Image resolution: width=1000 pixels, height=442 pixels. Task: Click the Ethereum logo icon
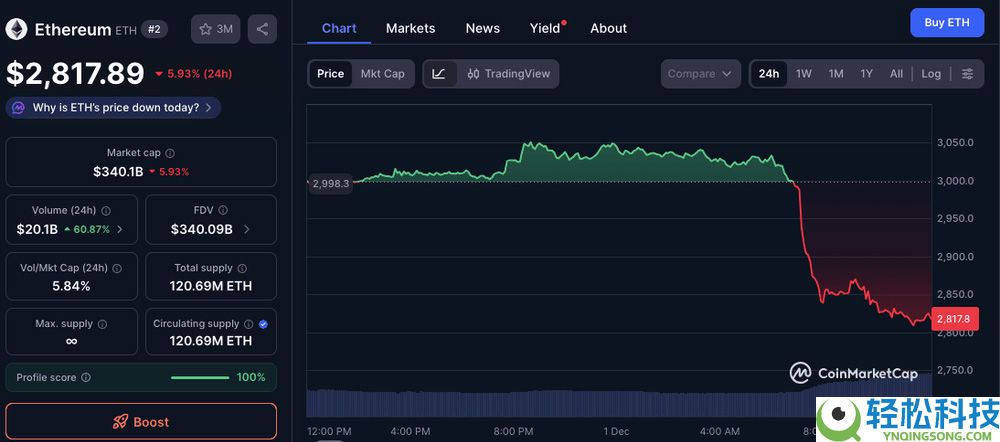click(x=17, y=29)
